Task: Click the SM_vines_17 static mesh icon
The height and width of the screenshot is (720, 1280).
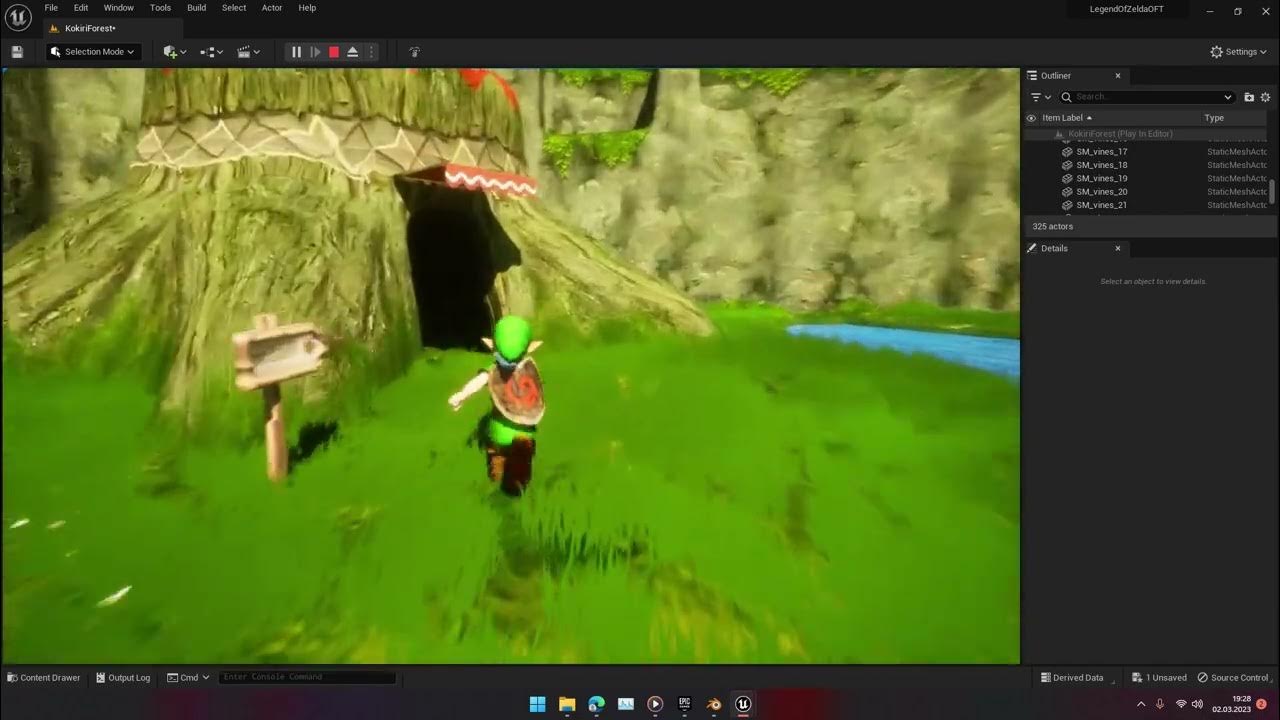Action: pos(1067,152)
